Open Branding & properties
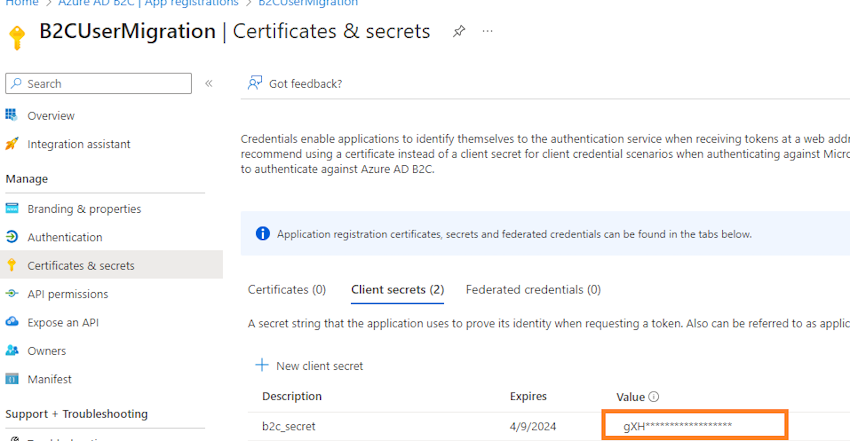 pos(84,209)
